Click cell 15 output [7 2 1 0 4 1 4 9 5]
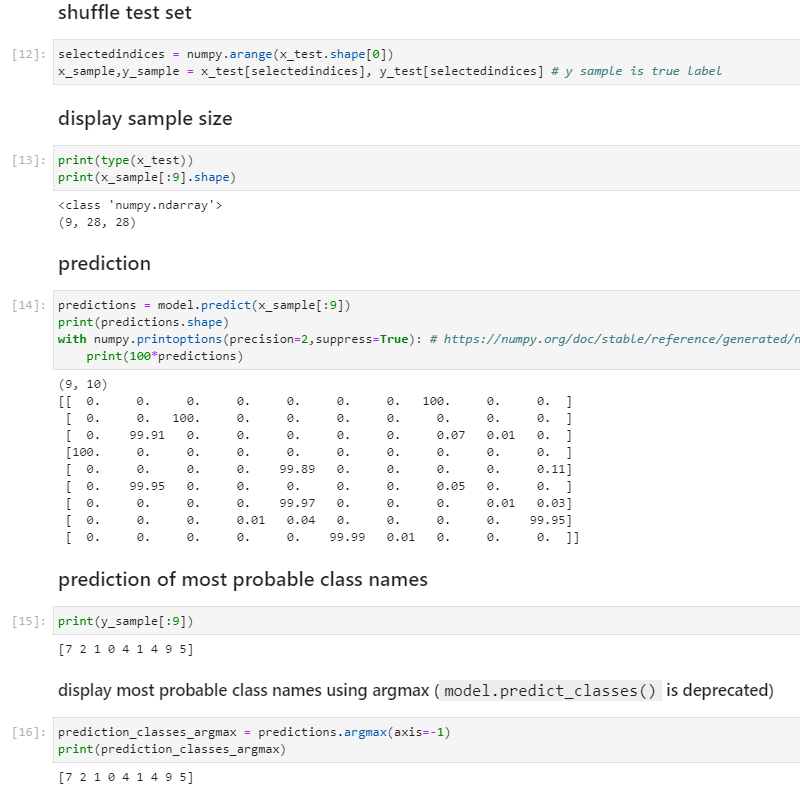The height and width of the screenshot is (792, 800). click(126, 649)
